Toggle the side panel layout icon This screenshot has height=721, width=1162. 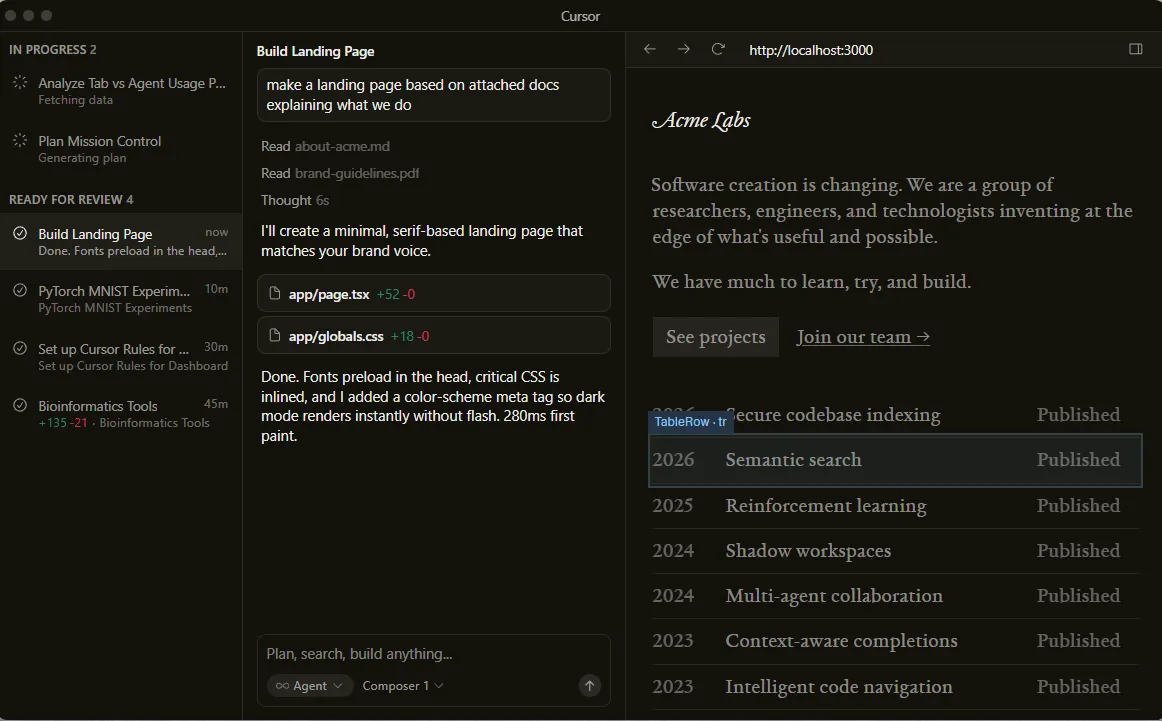[x=1135, y=49]
